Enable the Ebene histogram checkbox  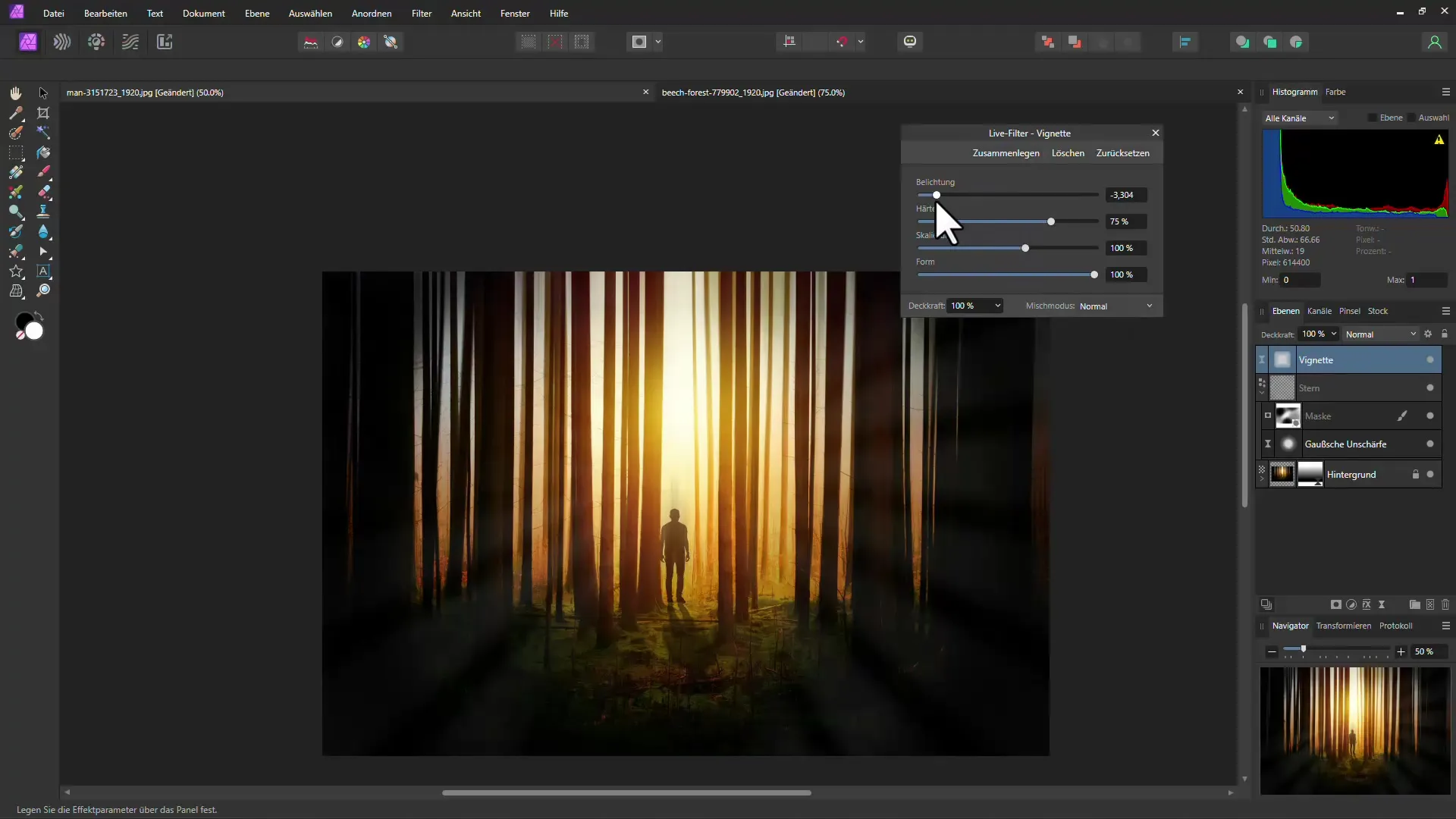point(1373,118)
